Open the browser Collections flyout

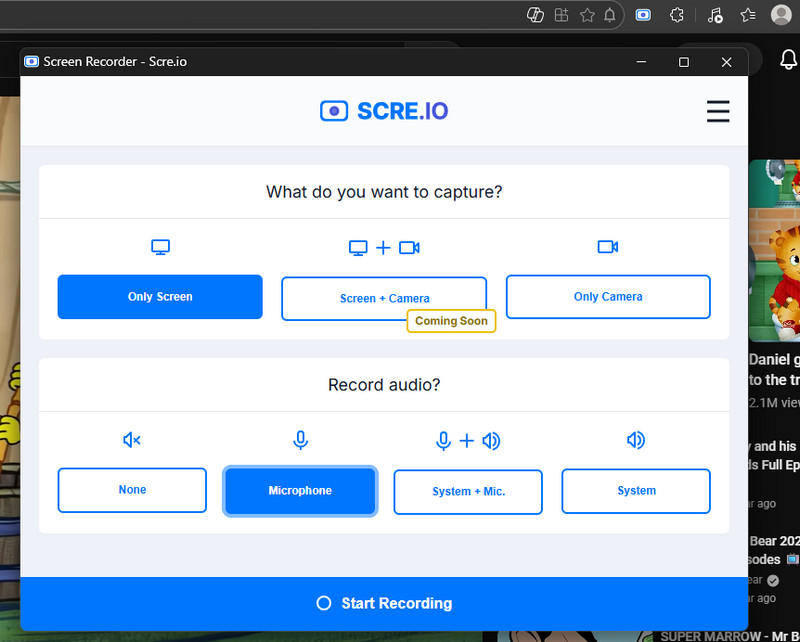coord(561,15)
